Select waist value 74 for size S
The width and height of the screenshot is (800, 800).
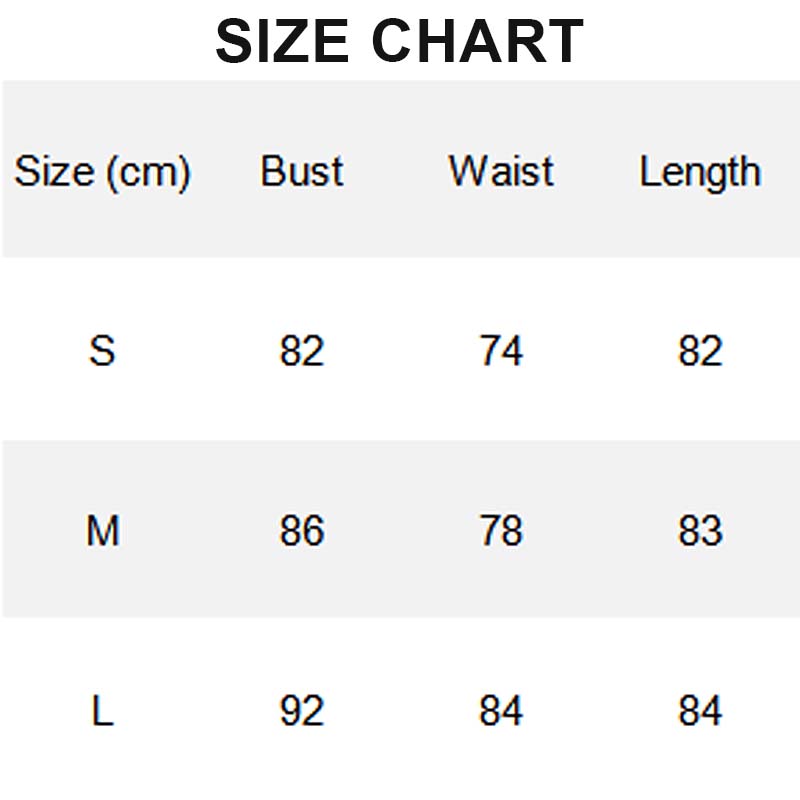click(x=500, y=351)
